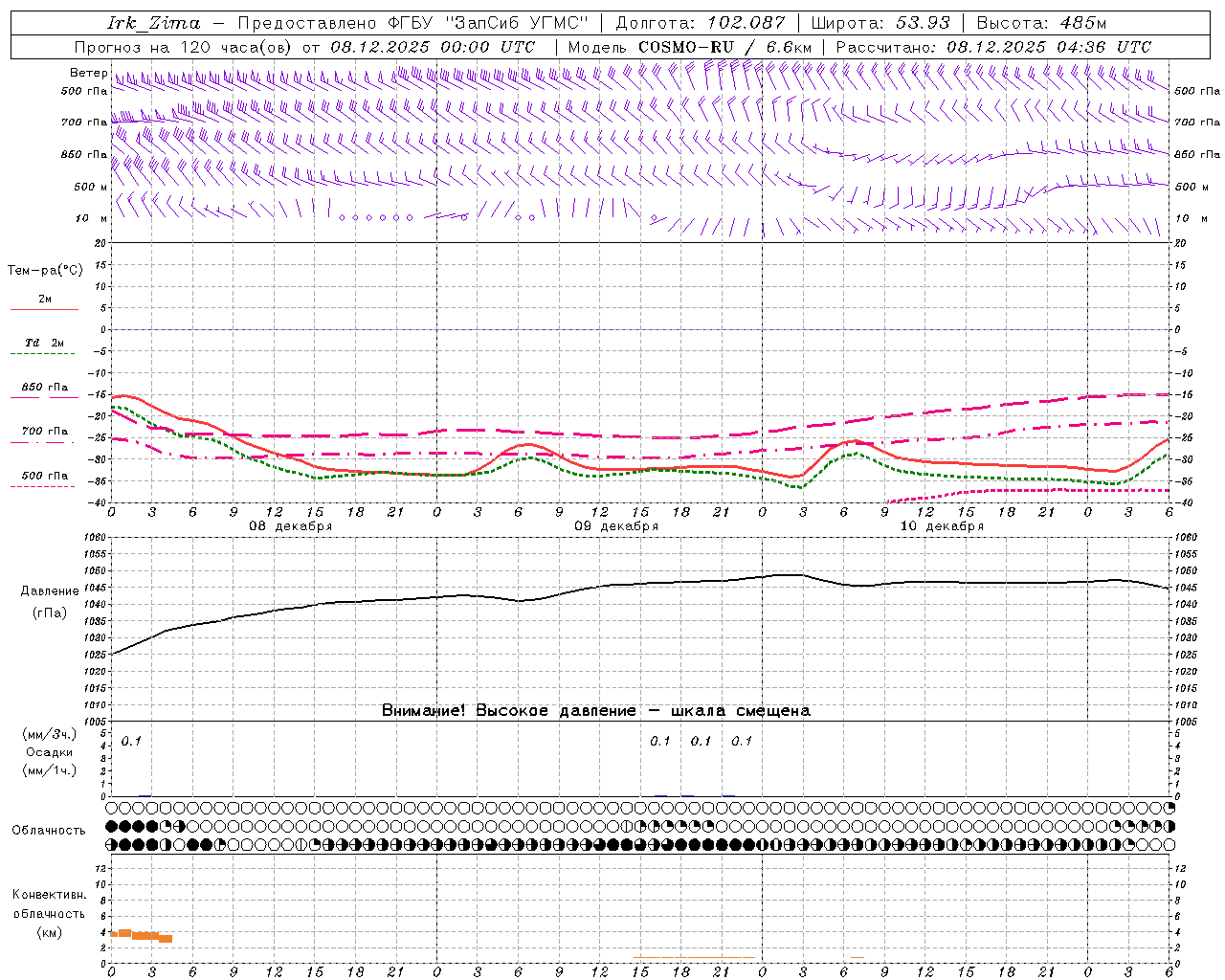Select the (мм/3ч.) precipitation unit label
1225x980 pixels.
[x=50, y=734]
